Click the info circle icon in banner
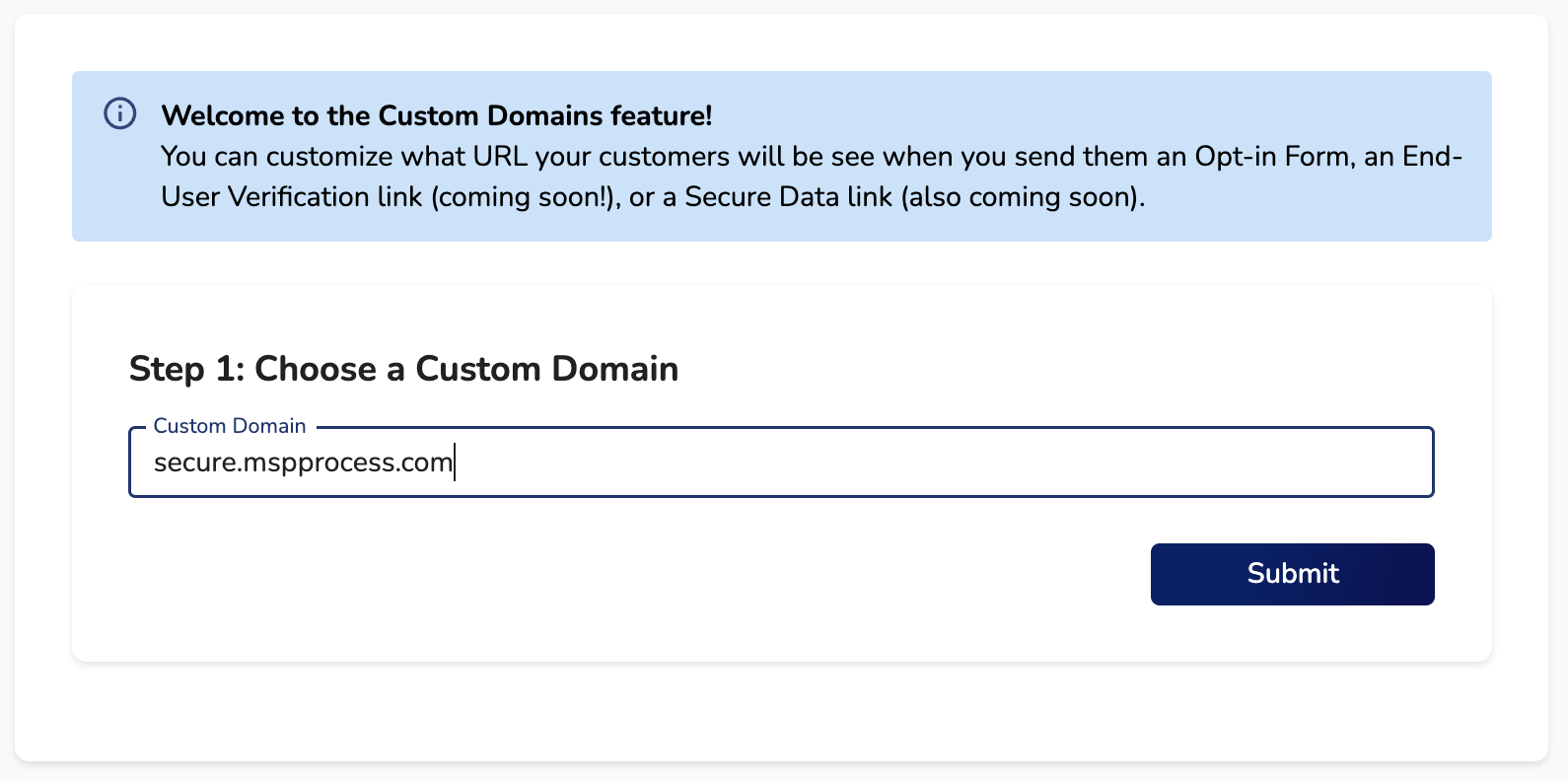This screenshot has width=1568, height=781. (120, 113)
